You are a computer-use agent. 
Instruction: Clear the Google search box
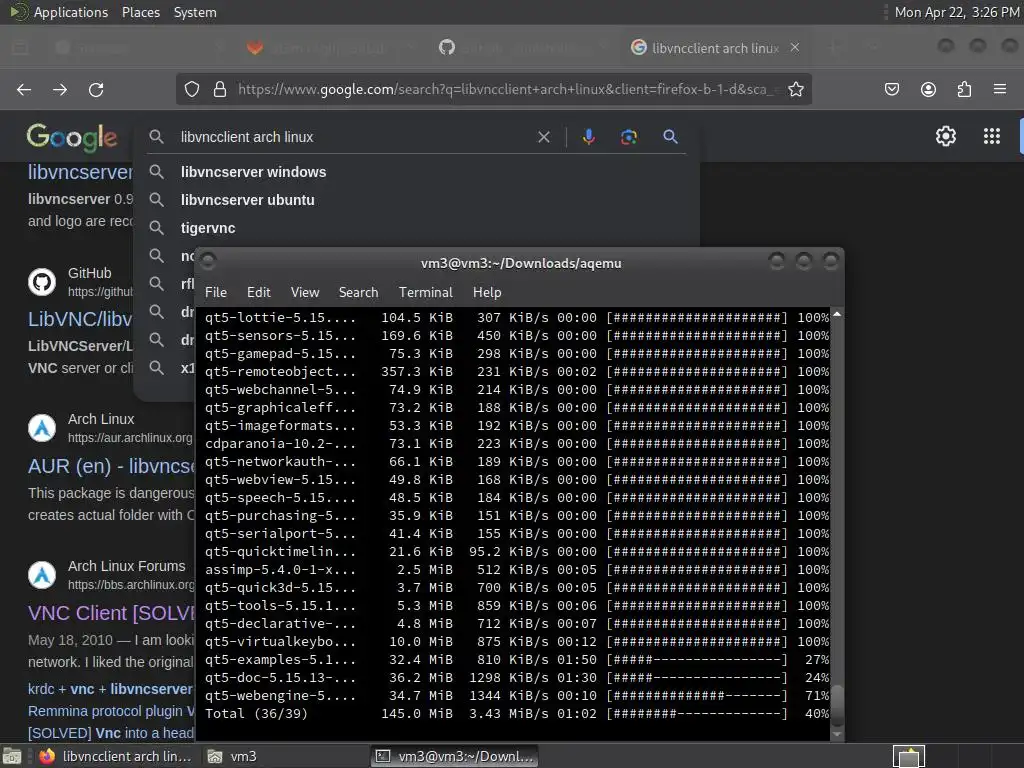543,137
